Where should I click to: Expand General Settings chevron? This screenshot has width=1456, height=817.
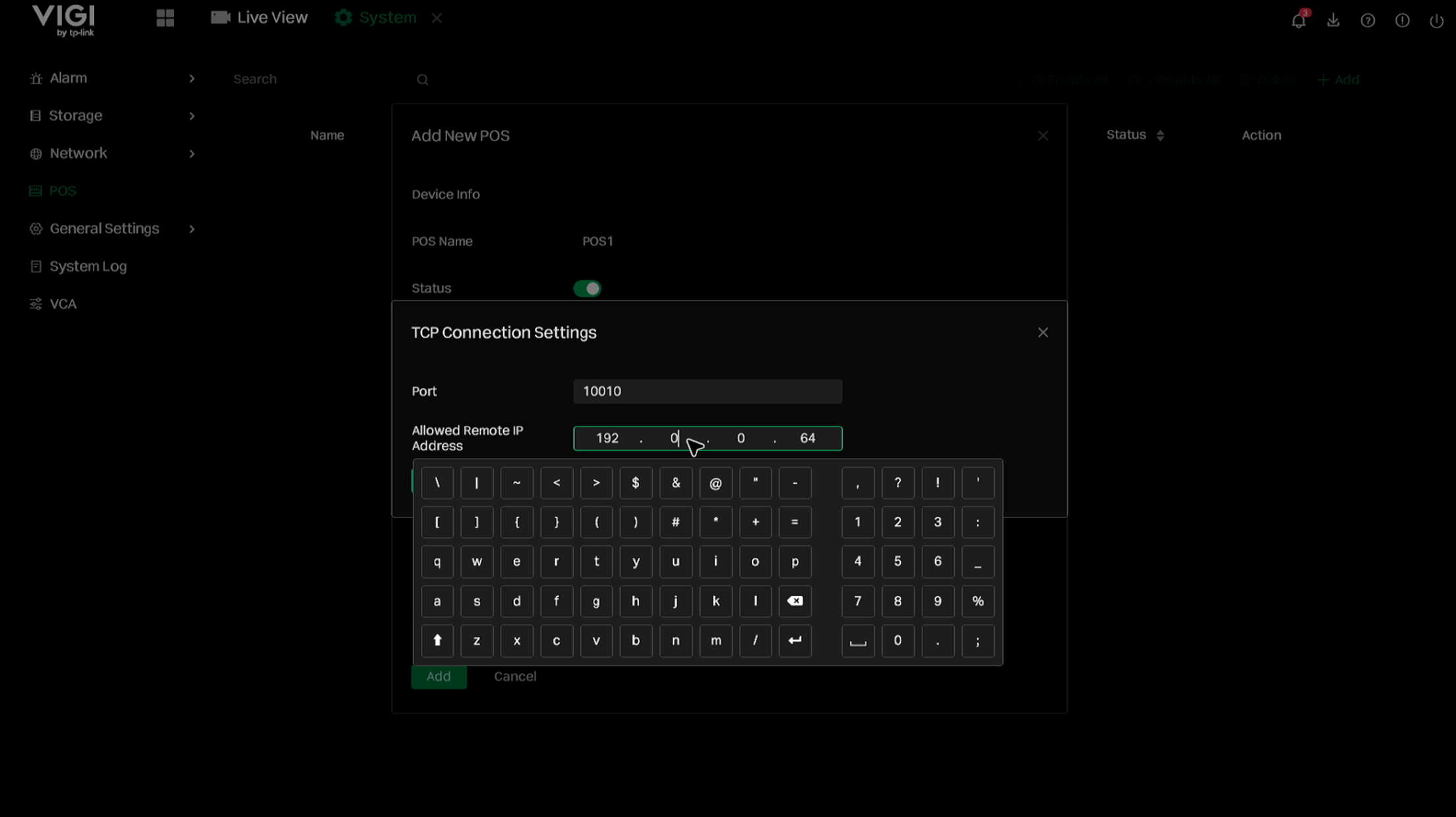[192, 229]
